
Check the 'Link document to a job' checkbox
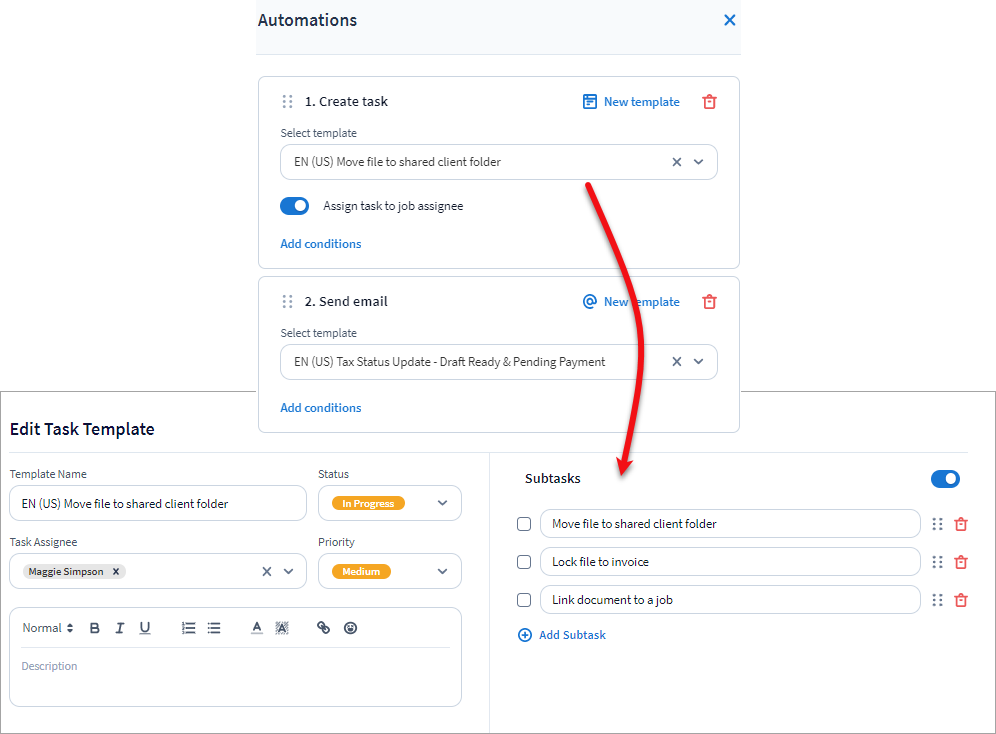(524, 600)
